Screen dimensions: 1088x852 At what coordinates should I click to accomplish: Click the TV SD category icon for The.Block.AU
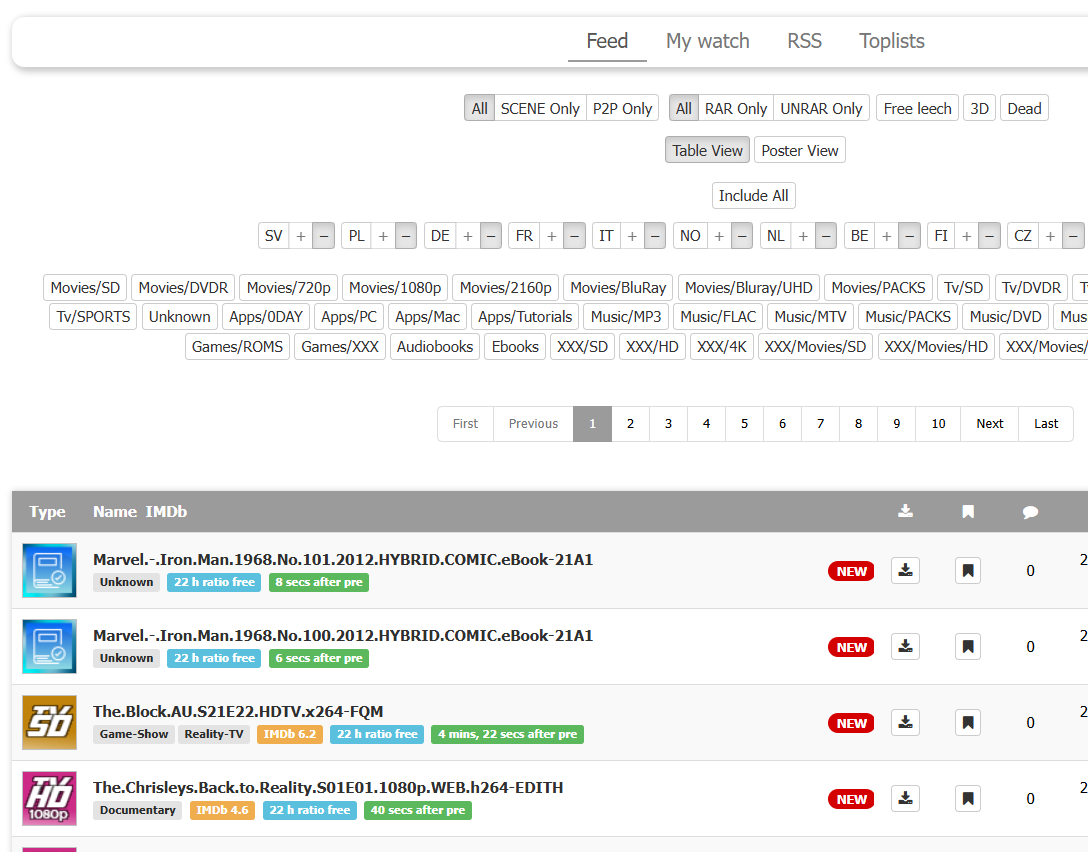click(49, 723)
